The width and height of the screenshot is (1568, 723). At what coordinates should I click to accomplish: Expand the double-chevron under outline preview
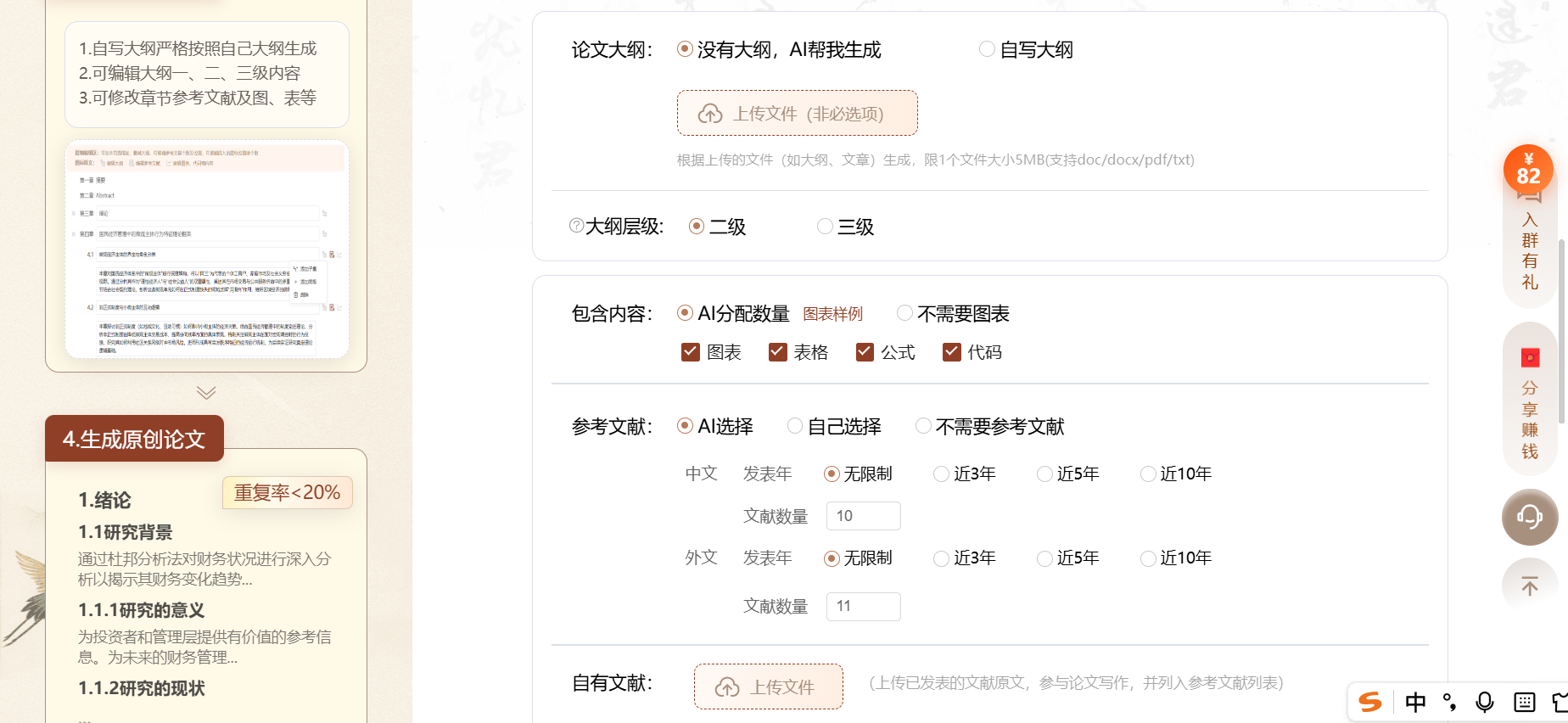[206, 392]
